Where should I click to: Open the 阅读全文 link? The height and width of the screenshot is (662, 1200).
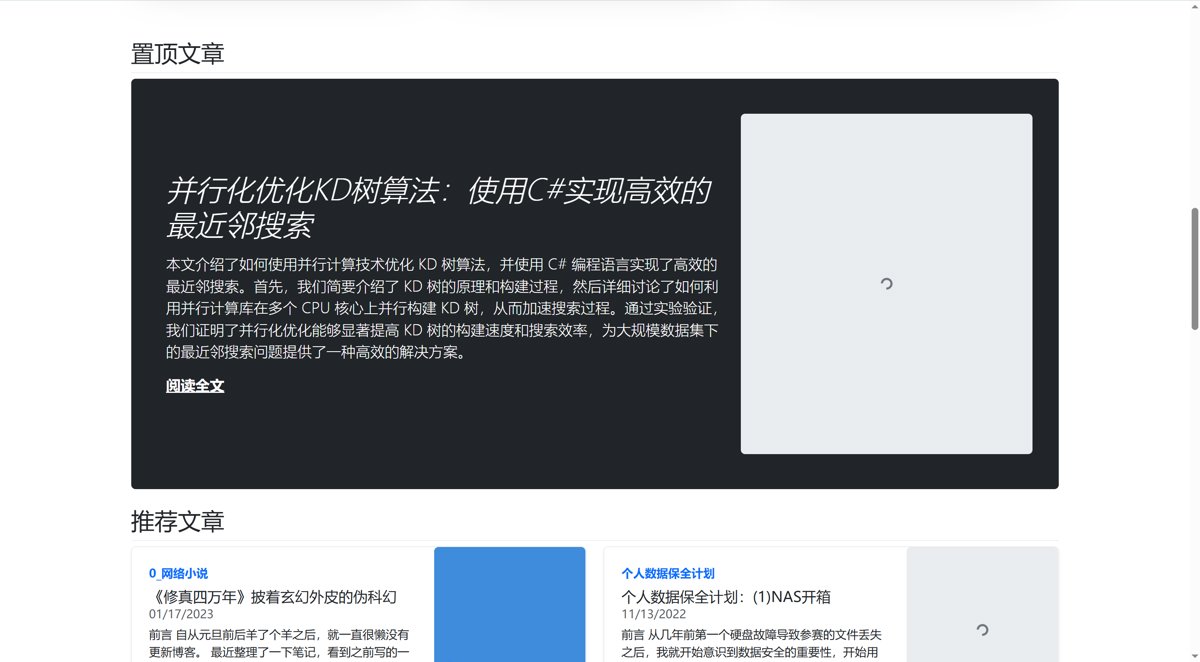click(195, 386)
